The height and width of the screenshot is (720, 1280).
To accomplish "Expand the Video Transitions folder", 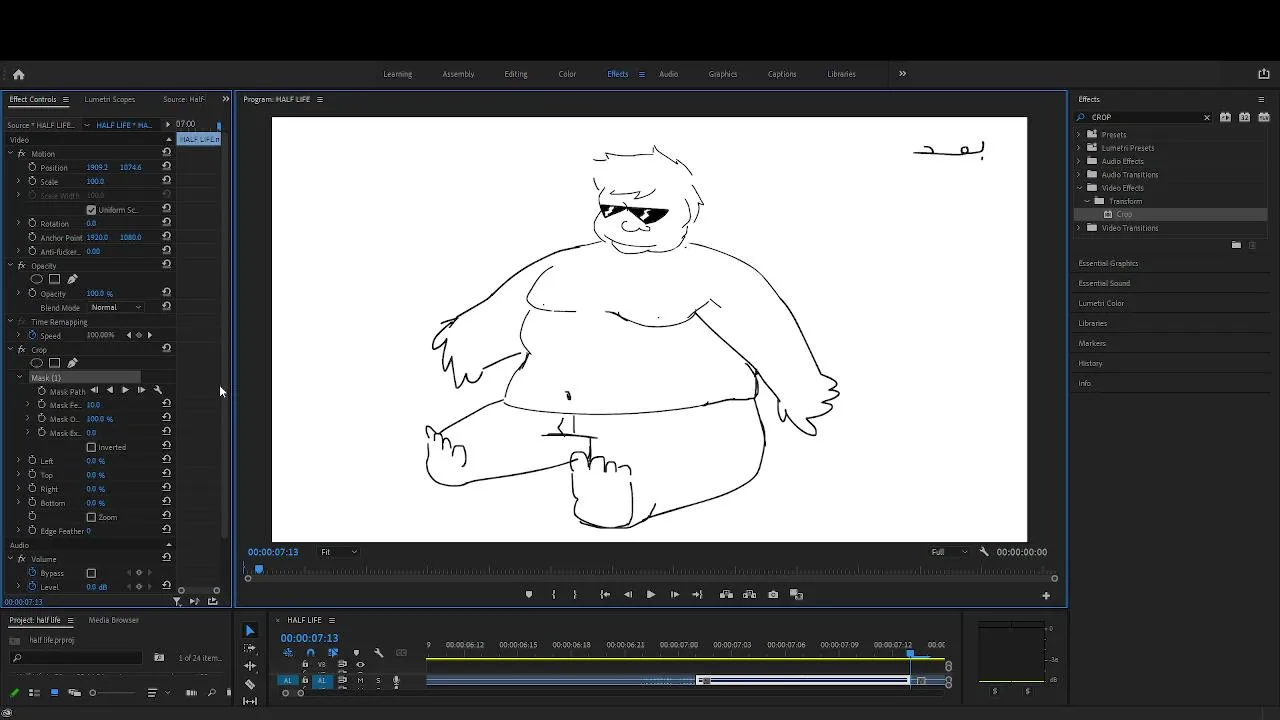I will [1079, 228].
